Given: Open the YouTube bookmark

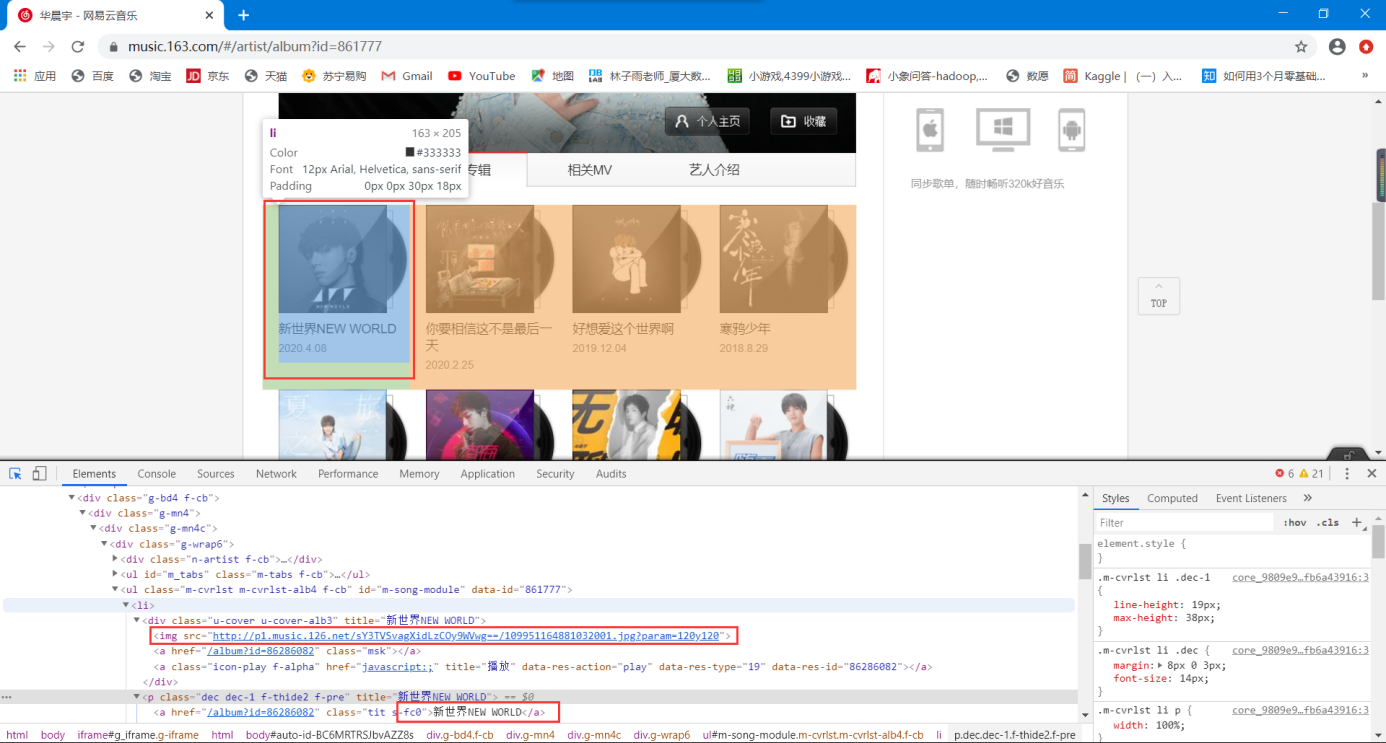Looking at the screenshot, I should click(482, 76).
